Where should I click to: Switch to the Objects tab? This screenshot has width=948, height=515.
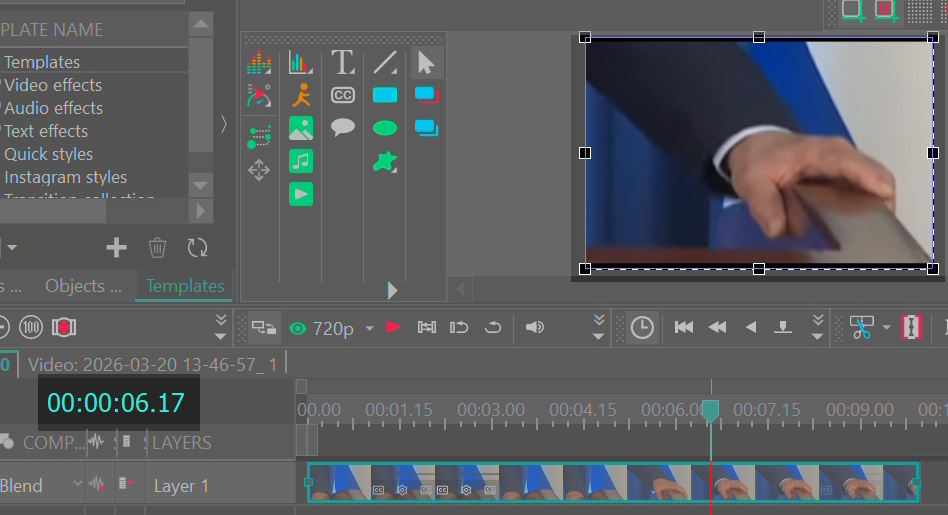click(83, 286)
